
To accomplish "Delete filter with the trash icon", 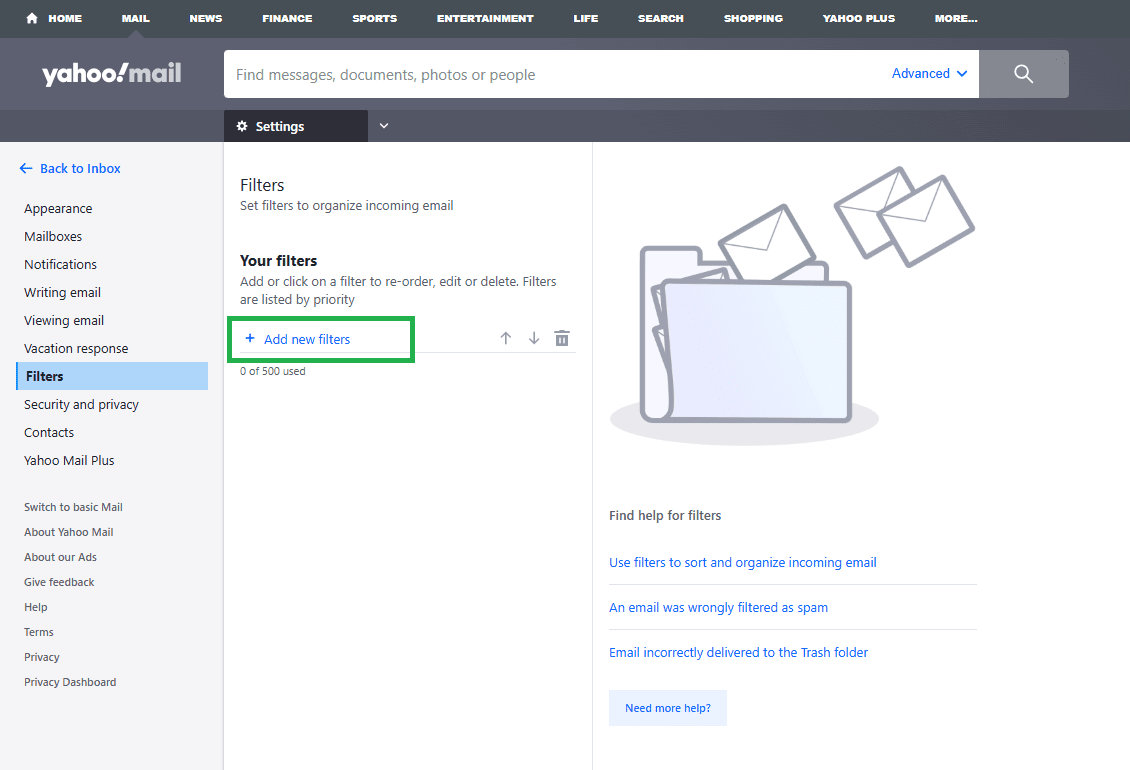I will [x=562, y=338].
